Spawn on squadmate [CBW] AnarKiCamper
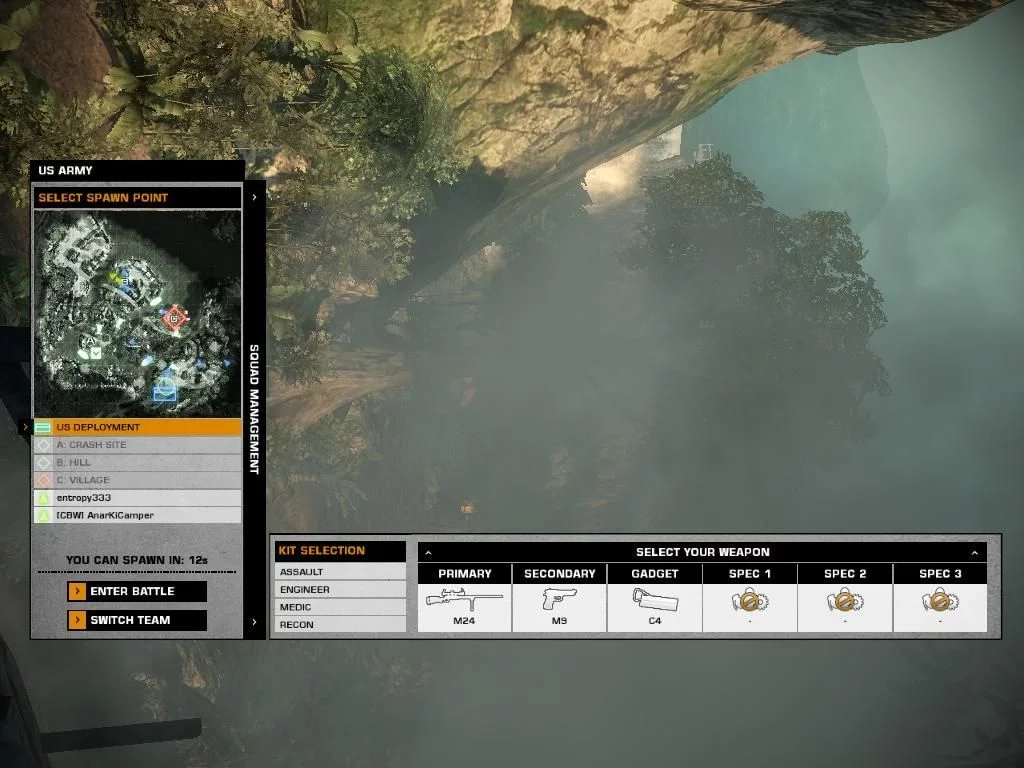Screen dimensions: 1024x768 (137, 515)
